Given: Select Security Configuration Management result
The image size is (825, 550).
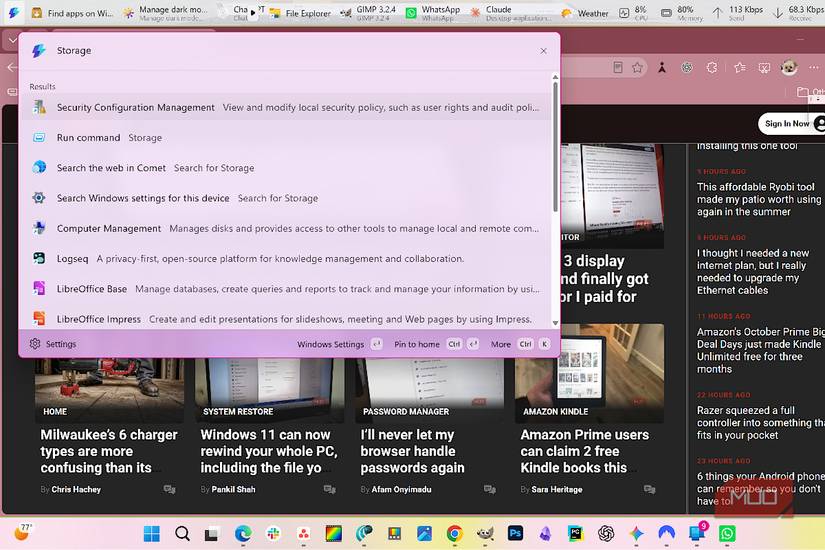Looking at the screenshot, I should (285, 107).
